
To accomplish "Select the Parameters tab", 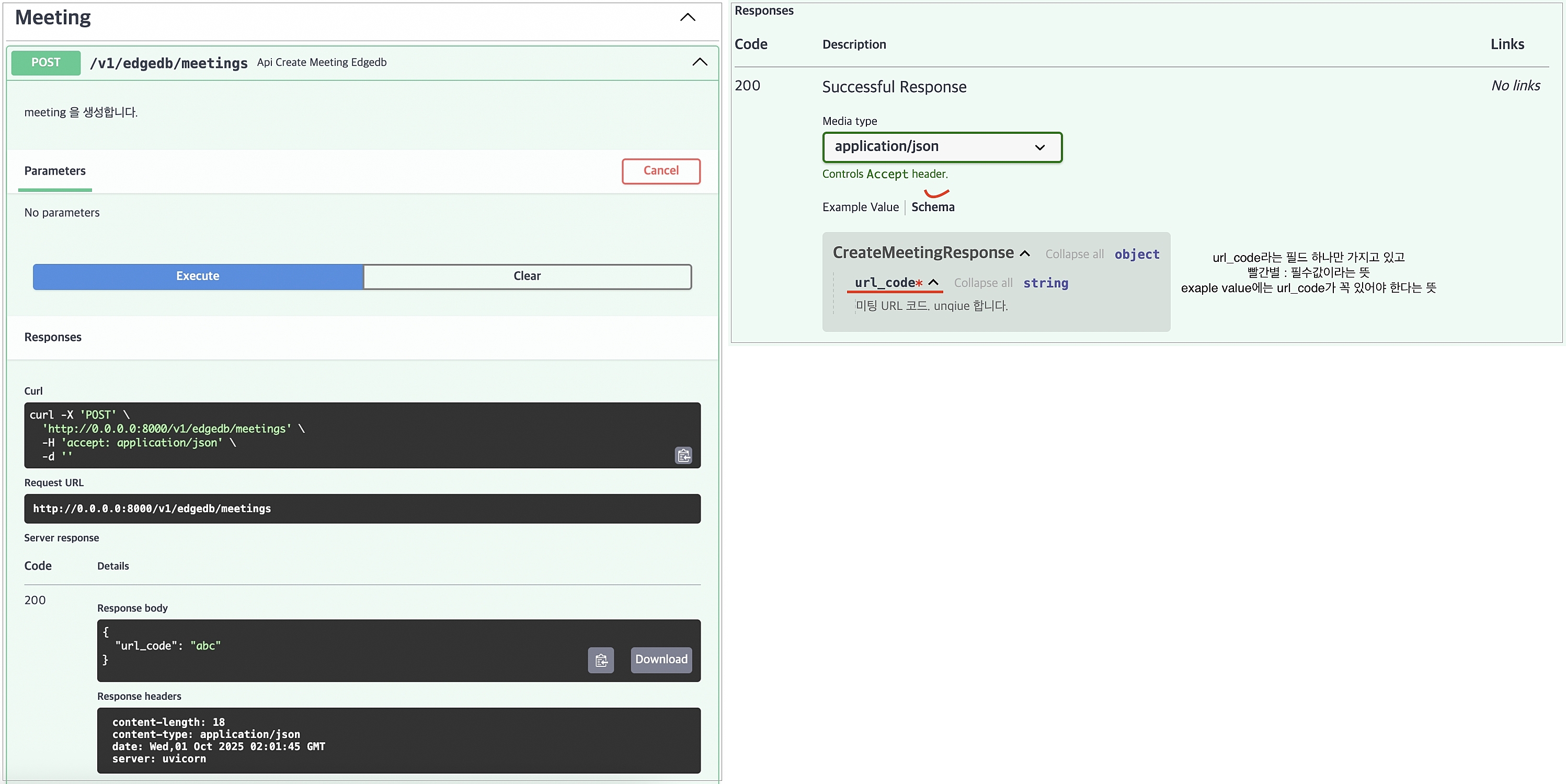I will 55,171.
